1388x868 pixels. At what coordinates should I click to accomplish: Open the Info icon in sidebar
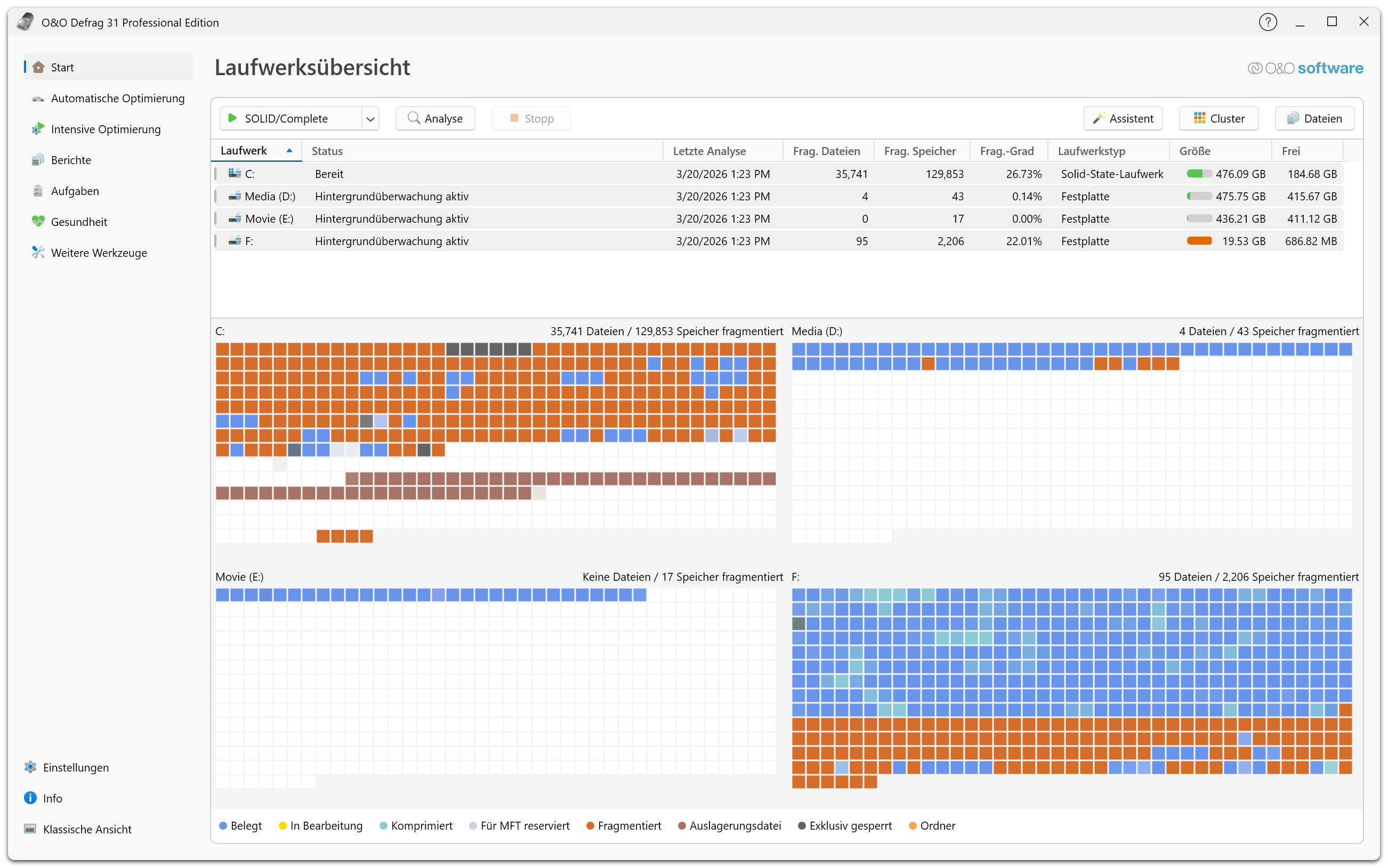pos(30,798)
